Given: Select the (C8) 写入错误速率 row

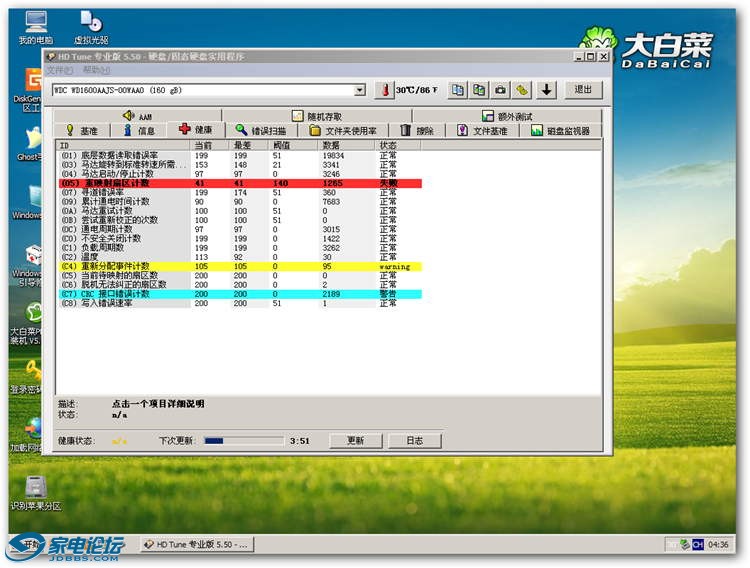Looking at the screenshot, I should point(240,303).
